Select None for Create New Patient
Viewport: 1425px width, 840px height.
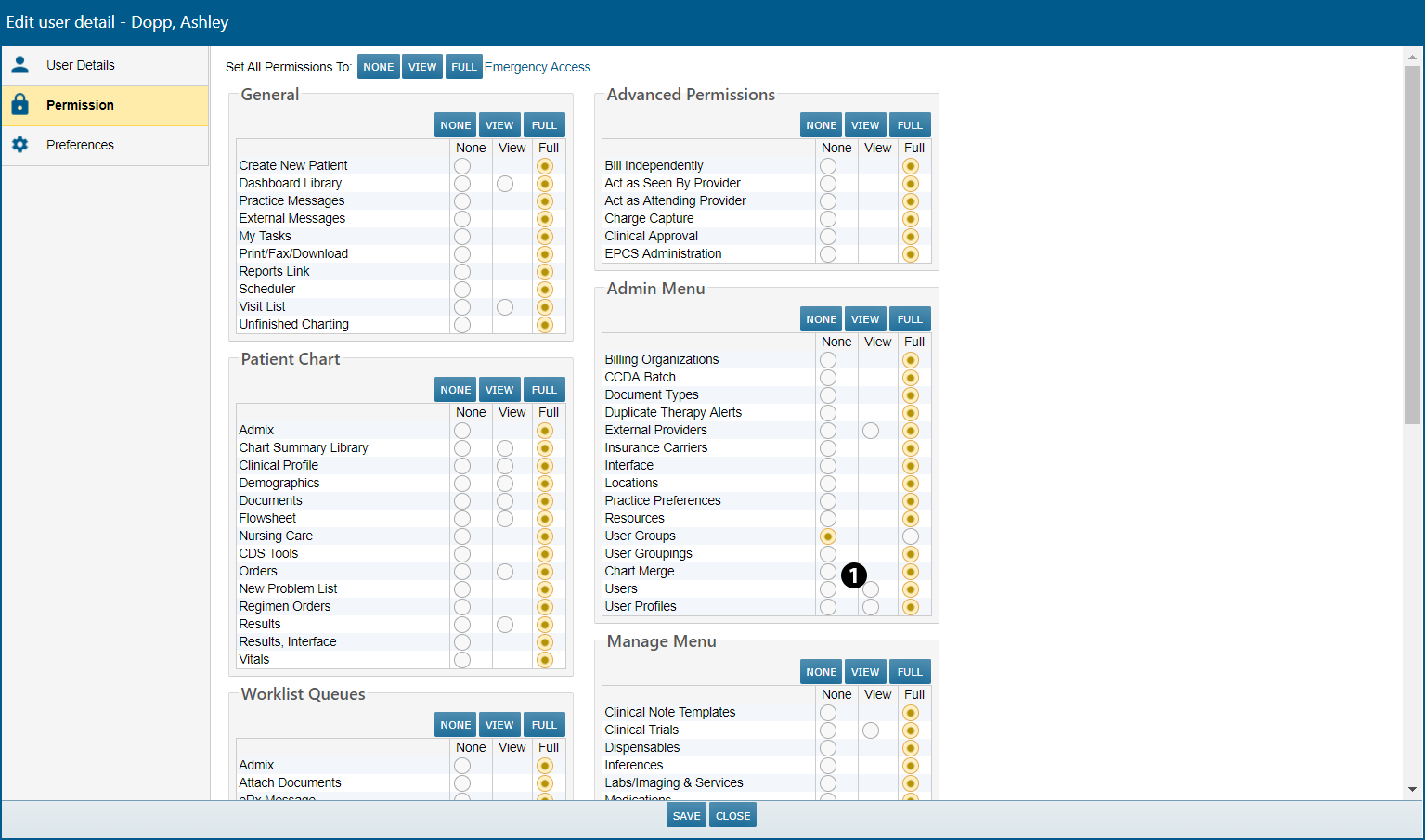[x=462, y=166]
